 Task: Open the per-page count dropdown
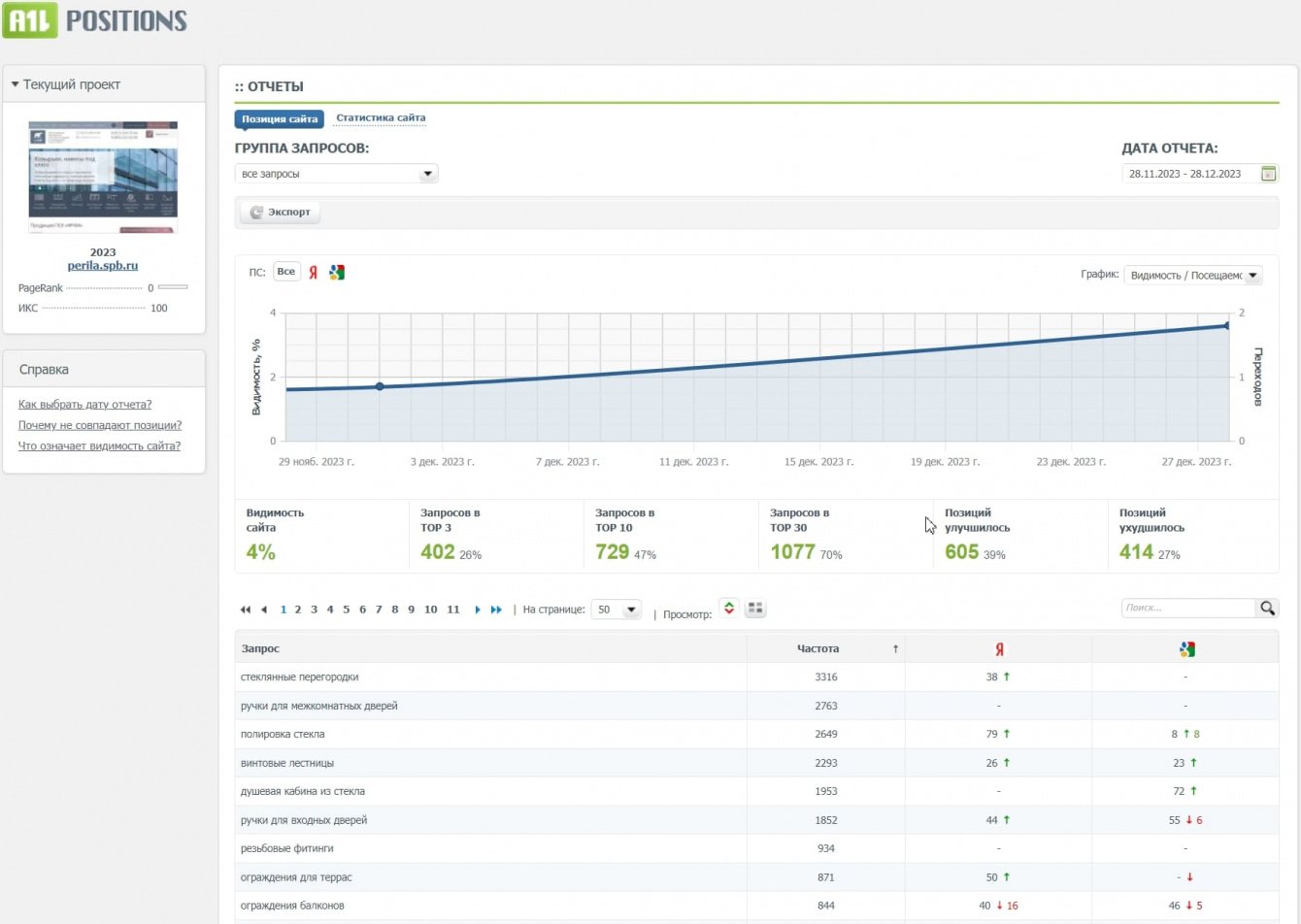617,610
